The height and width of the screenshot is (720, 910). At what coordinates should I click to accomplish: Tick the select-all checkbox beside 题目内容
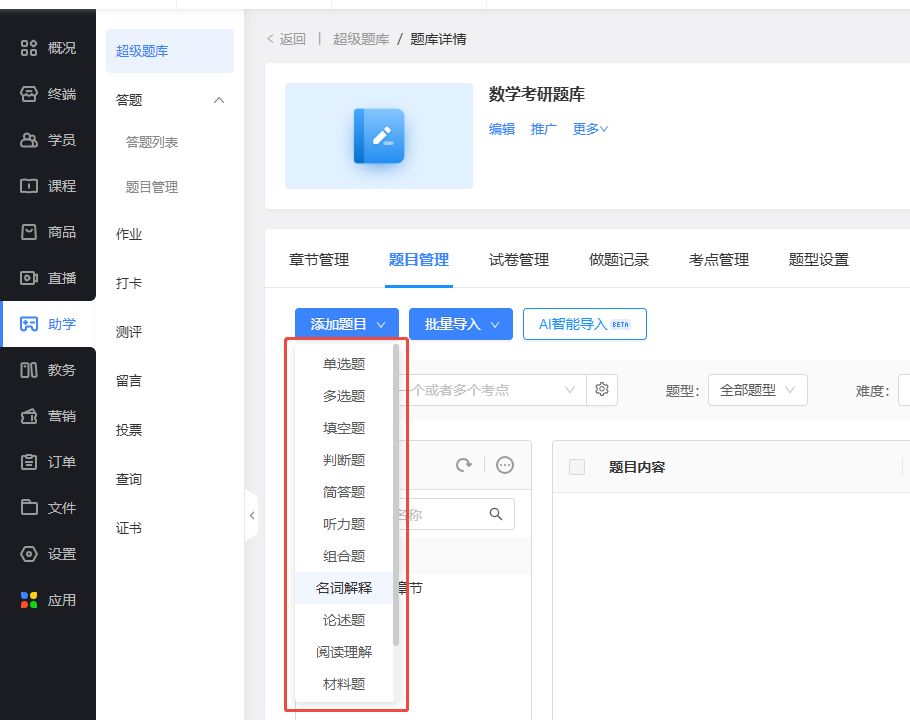point(577,467)
